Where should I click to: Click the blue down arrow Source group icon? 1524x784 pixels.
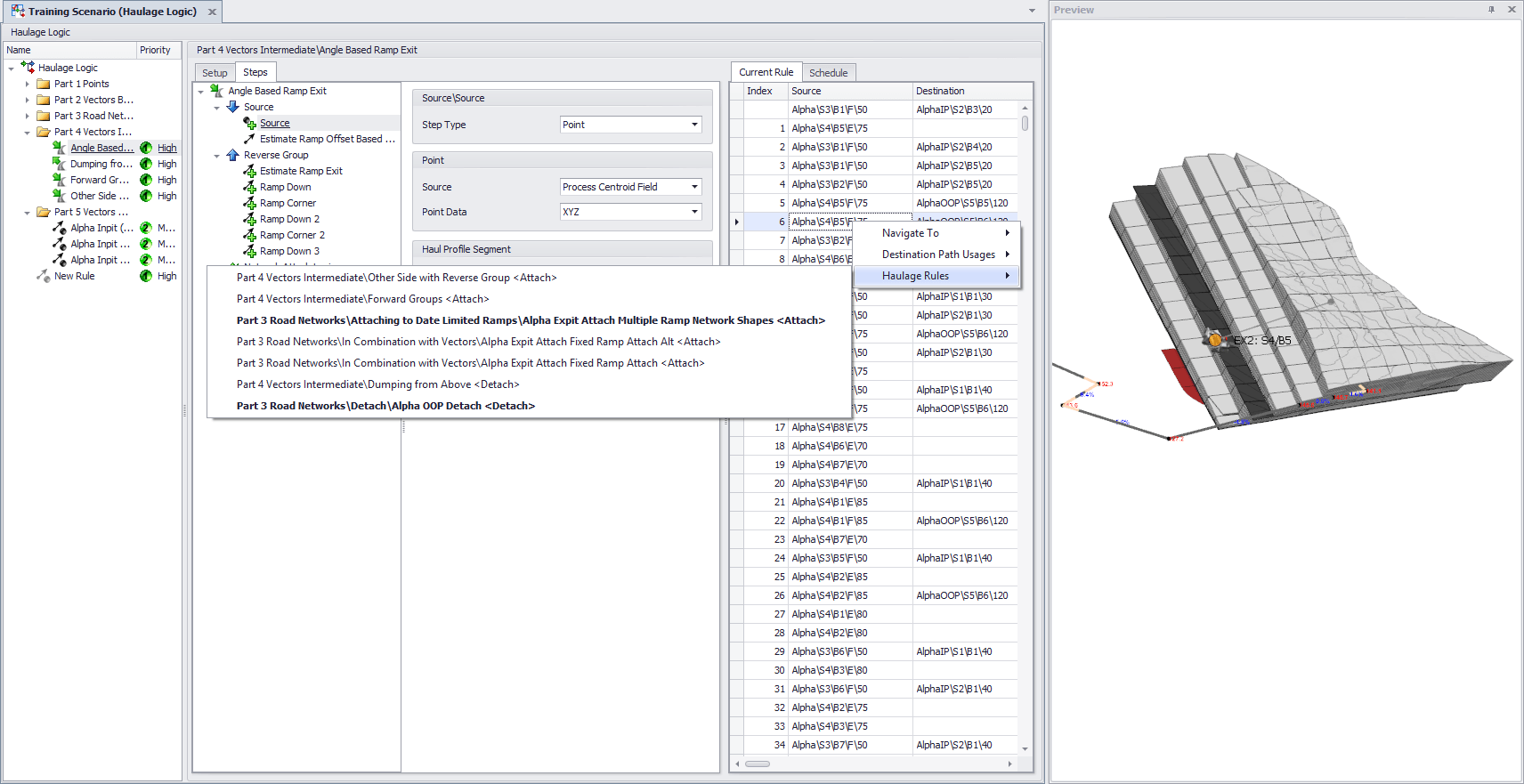click(232, 108)
